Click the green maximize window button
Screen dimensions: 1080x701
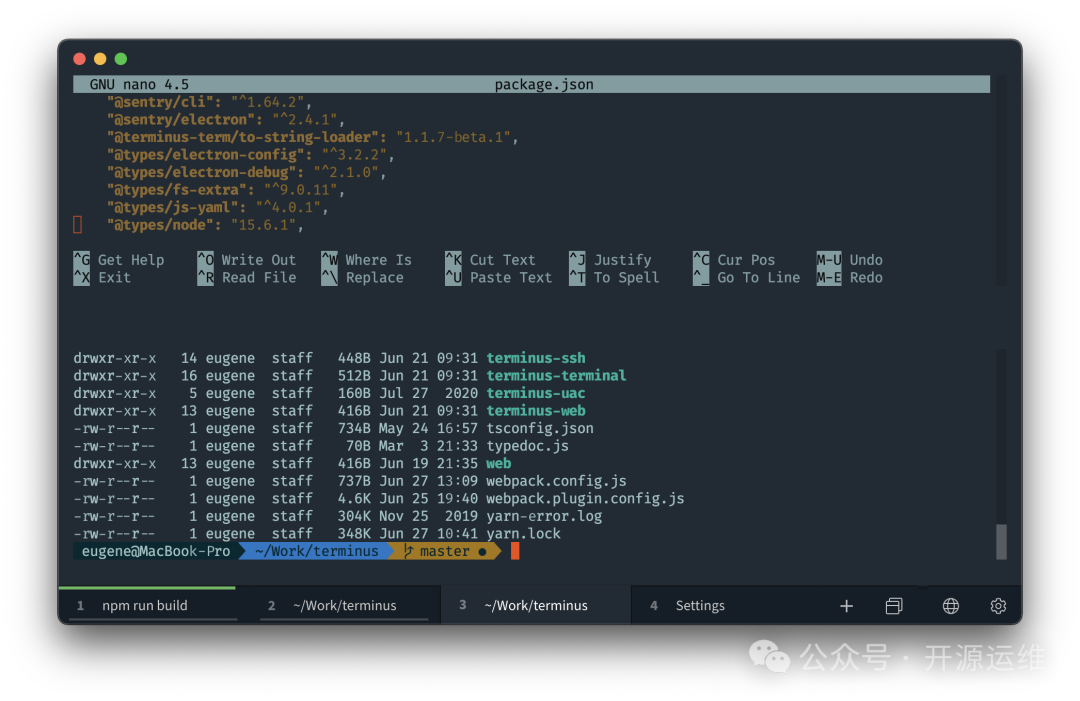pos(121,59)
